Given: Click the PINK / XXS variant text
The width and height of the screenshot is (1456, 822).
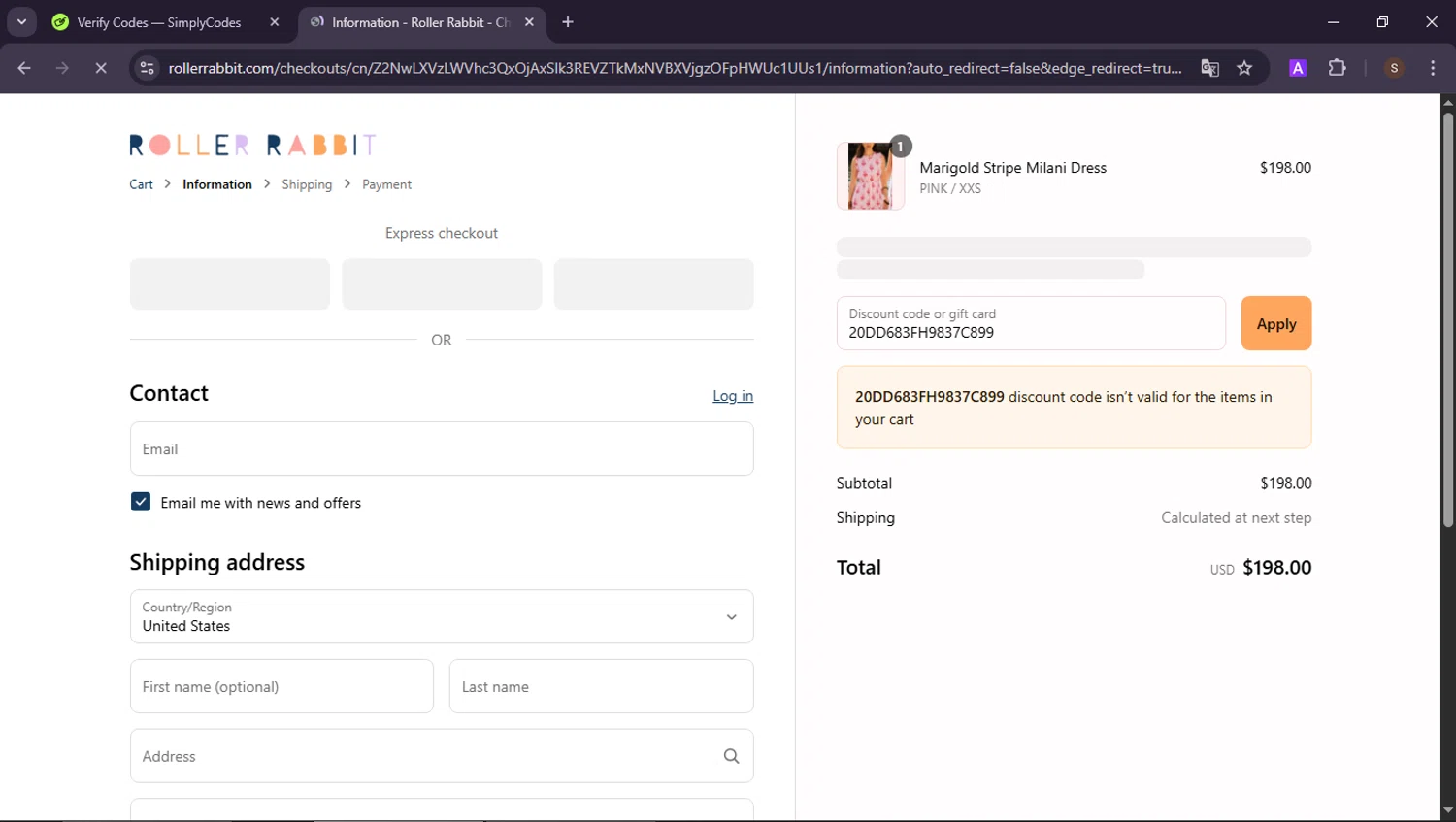Looking at the screenshot, I should pyautogui.click(x=950, y=188).
